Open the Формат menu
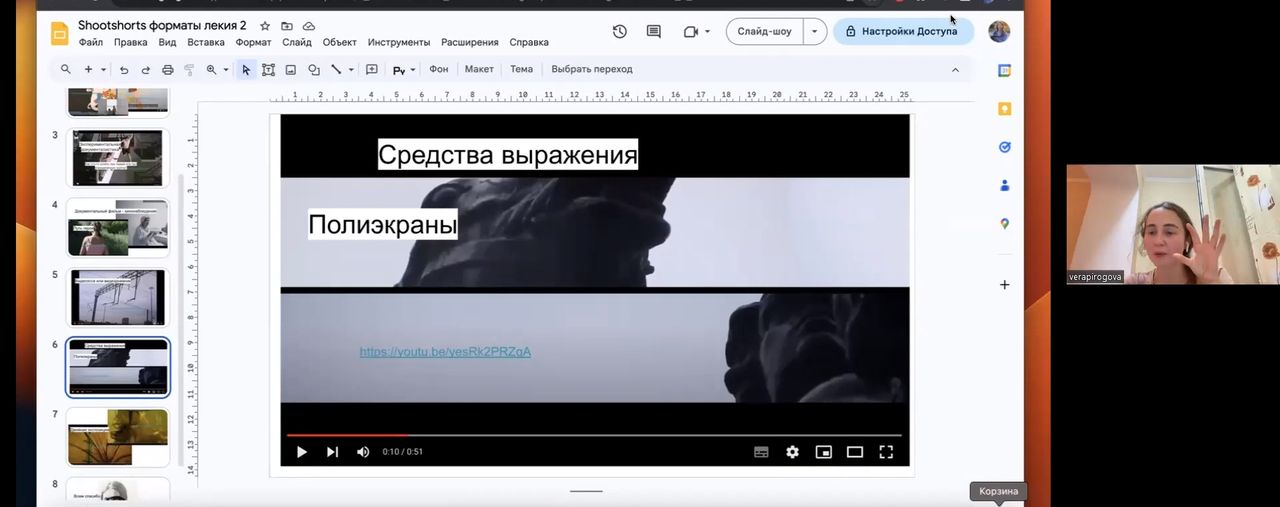Image resolution: width=1280 pixels, height=507 pixels. point(254,42)
